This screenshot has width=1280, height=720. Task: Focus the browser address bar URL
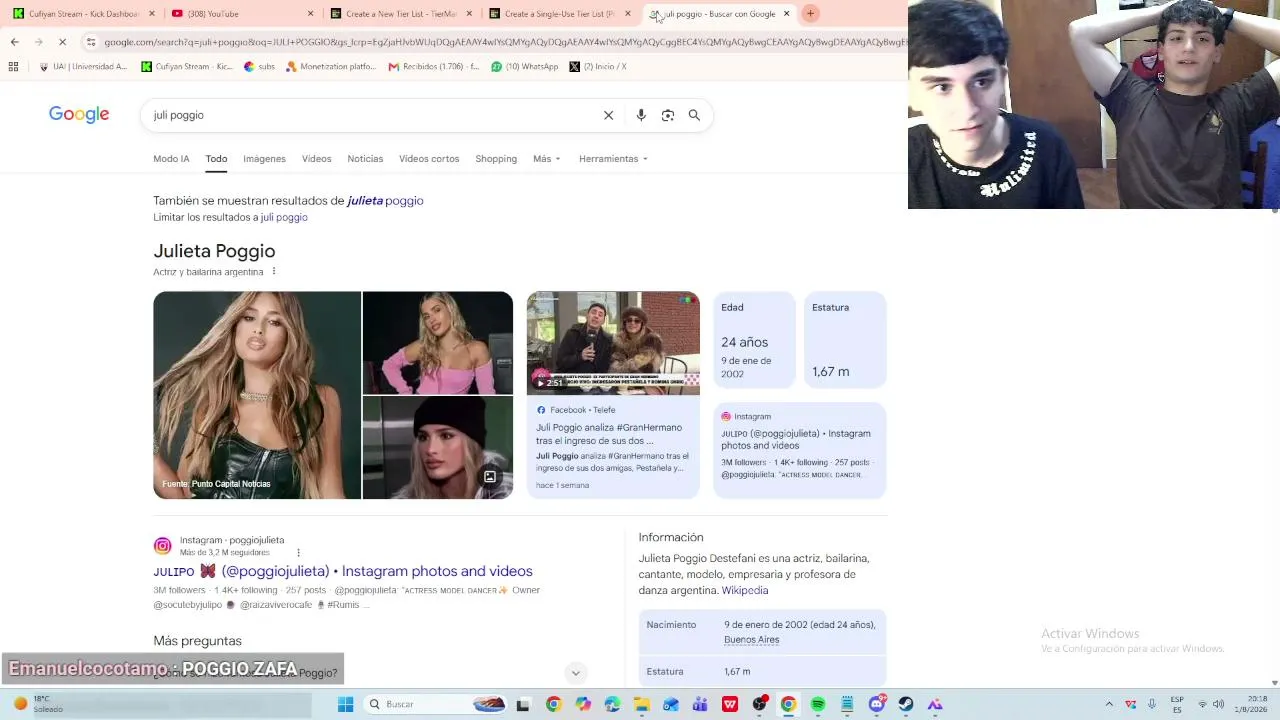pyautogui.click(x=505, y=42)
